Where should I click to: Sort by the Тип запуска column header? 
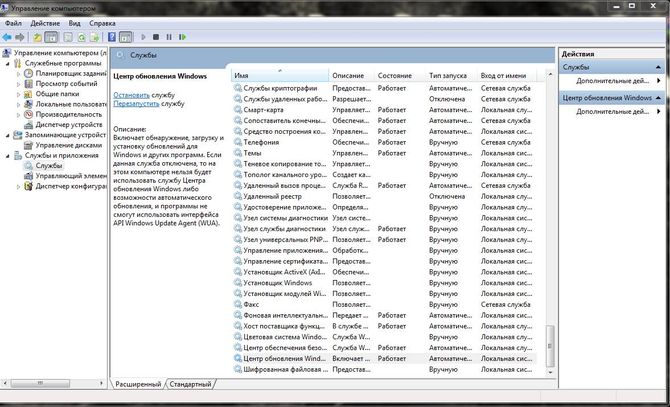click(x=451, y=75)
